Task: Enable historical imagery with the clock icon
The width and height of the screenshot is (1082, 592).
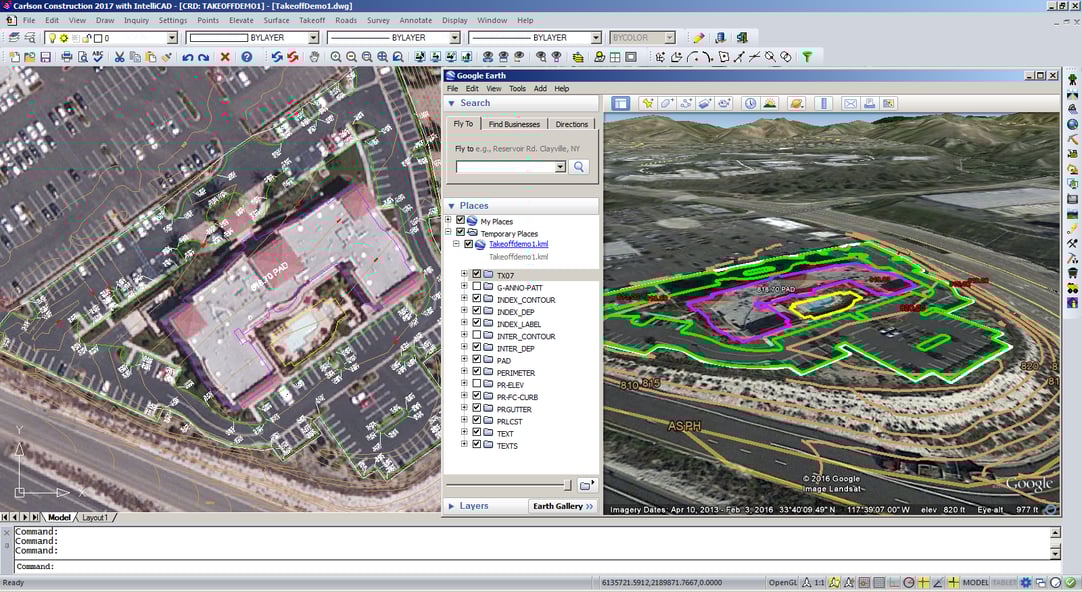Action: pyautogui.click(x=749, y=103)
